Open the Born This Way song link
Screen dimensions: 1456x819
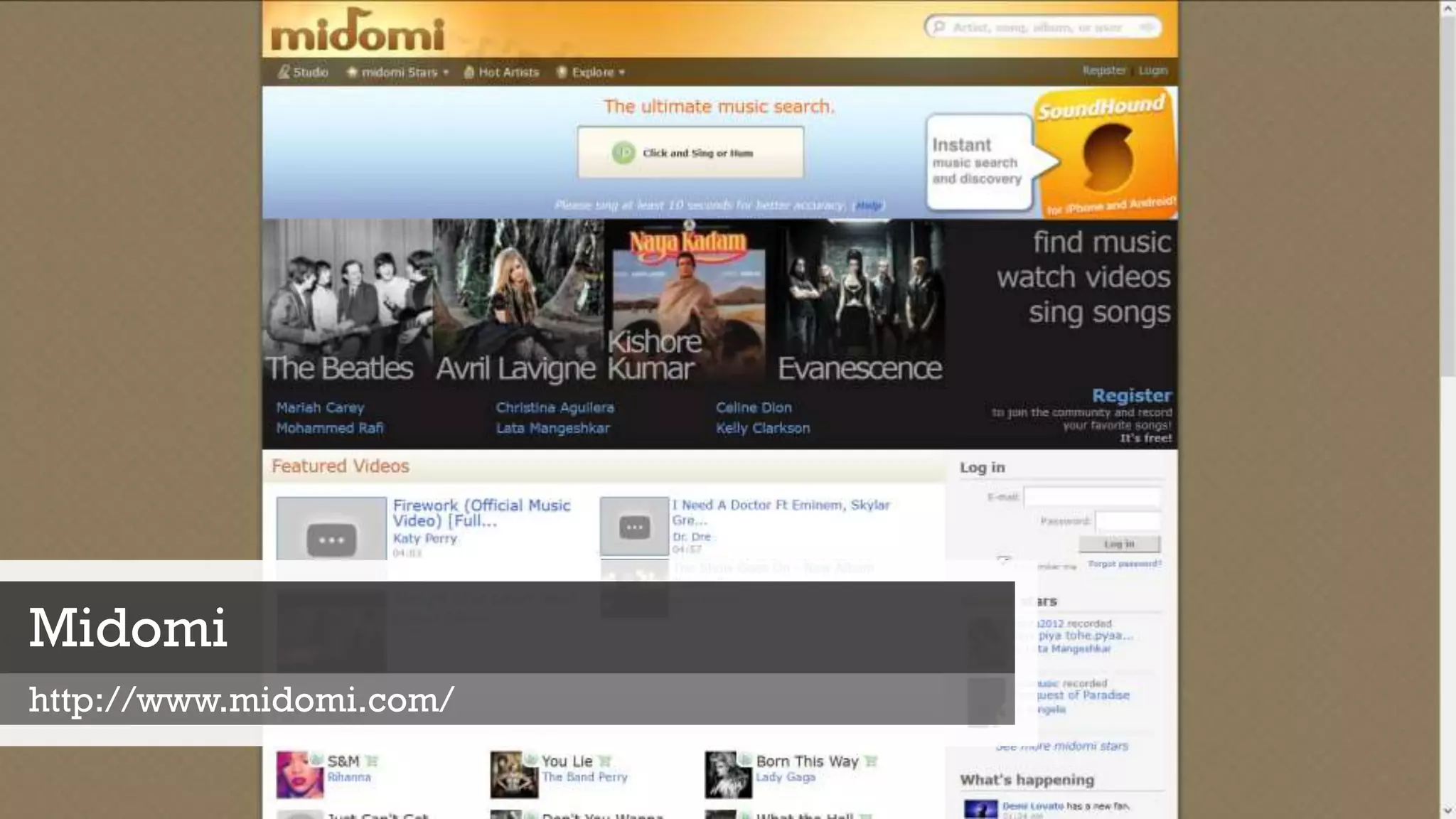coord(807,761)
